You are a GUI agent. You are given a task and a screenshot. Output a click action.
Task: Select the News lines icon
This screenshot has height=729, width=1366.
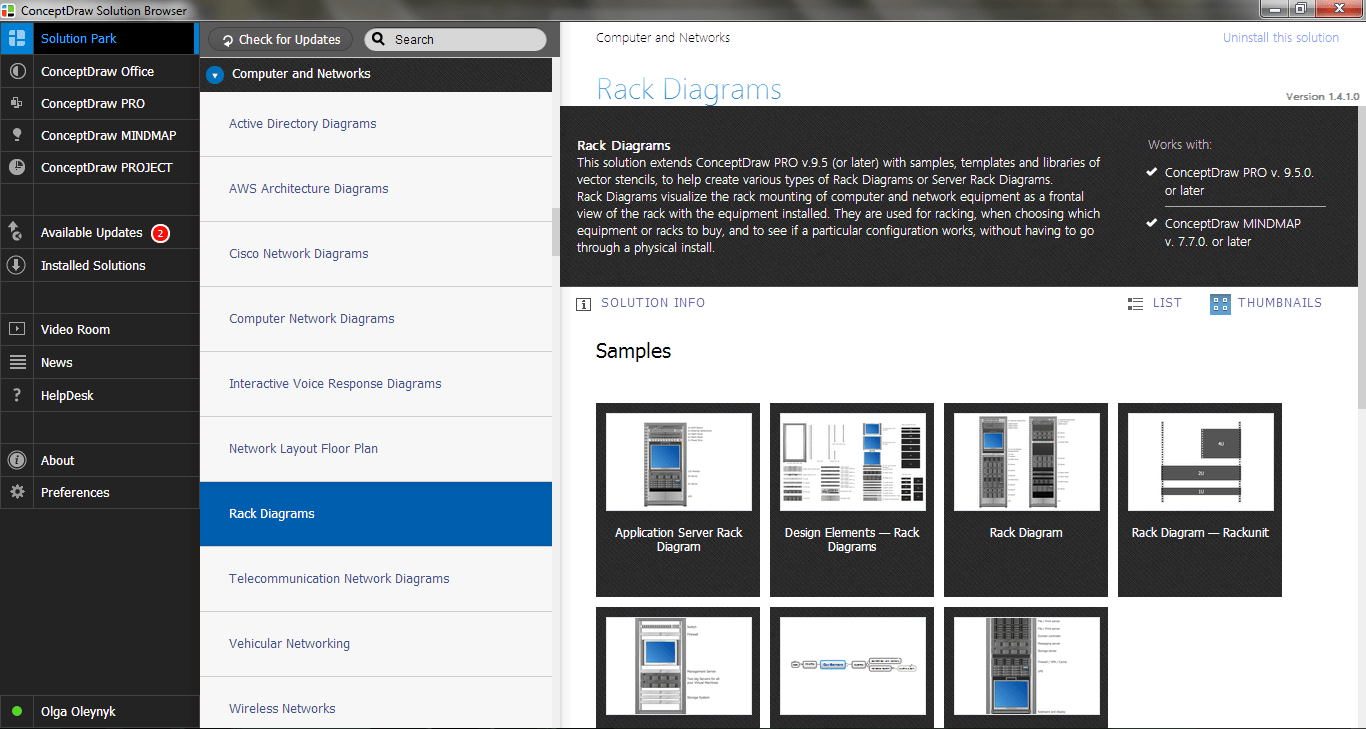[x=16, y=362]
